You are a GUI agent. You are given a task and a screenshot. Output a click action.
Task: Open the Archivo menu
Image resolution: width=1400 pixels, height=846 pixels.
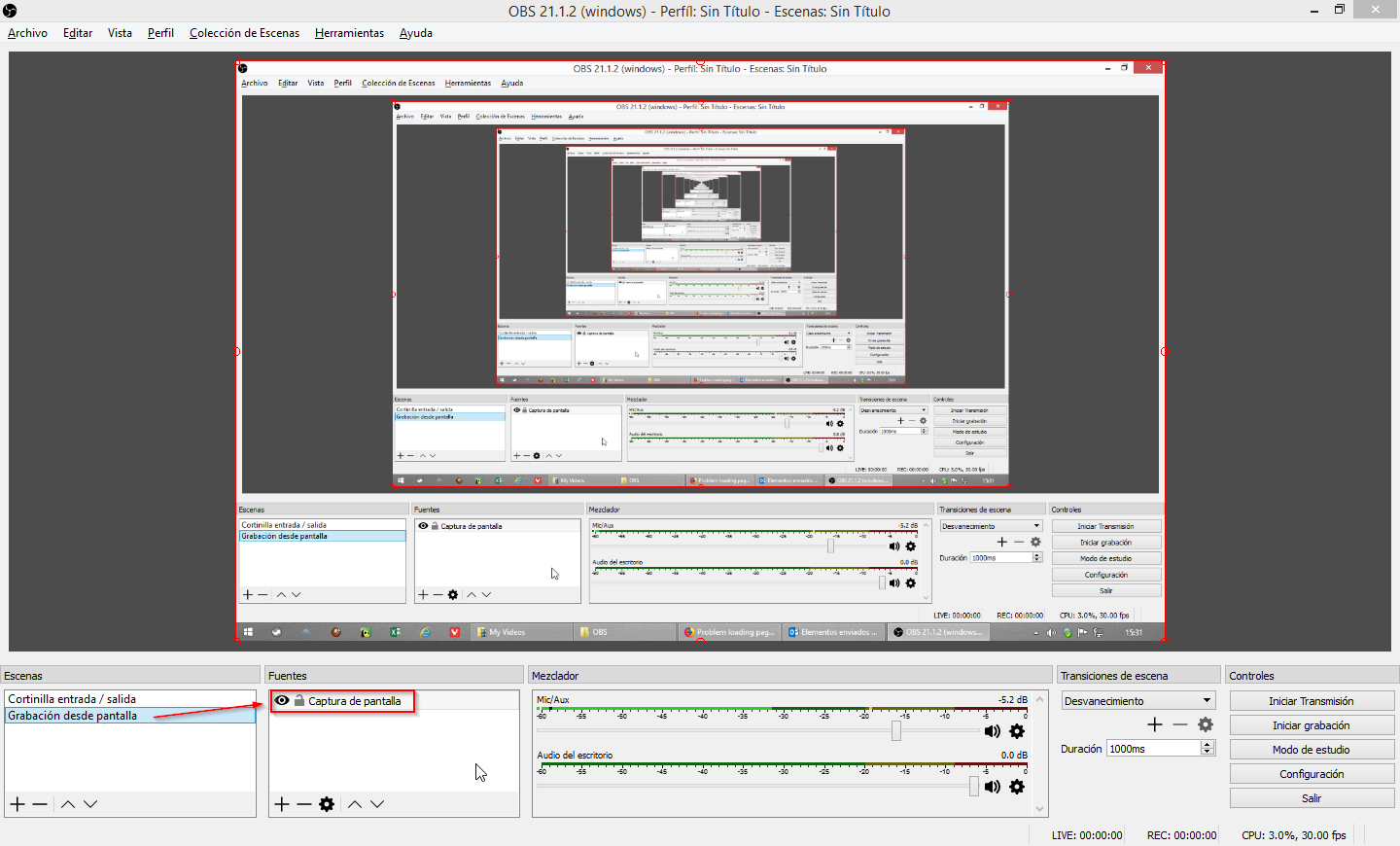point(27,33)
